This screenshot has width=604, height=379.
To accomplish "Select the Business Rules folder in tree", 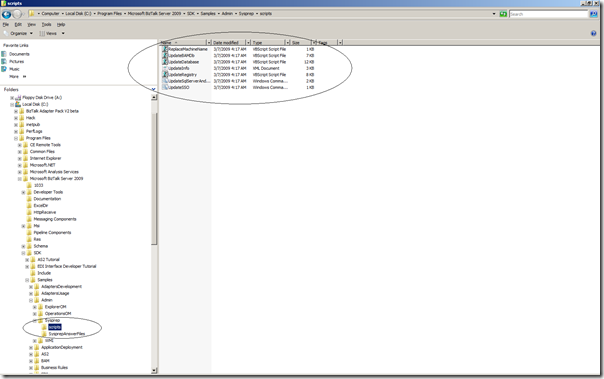I will click(54, 368).
